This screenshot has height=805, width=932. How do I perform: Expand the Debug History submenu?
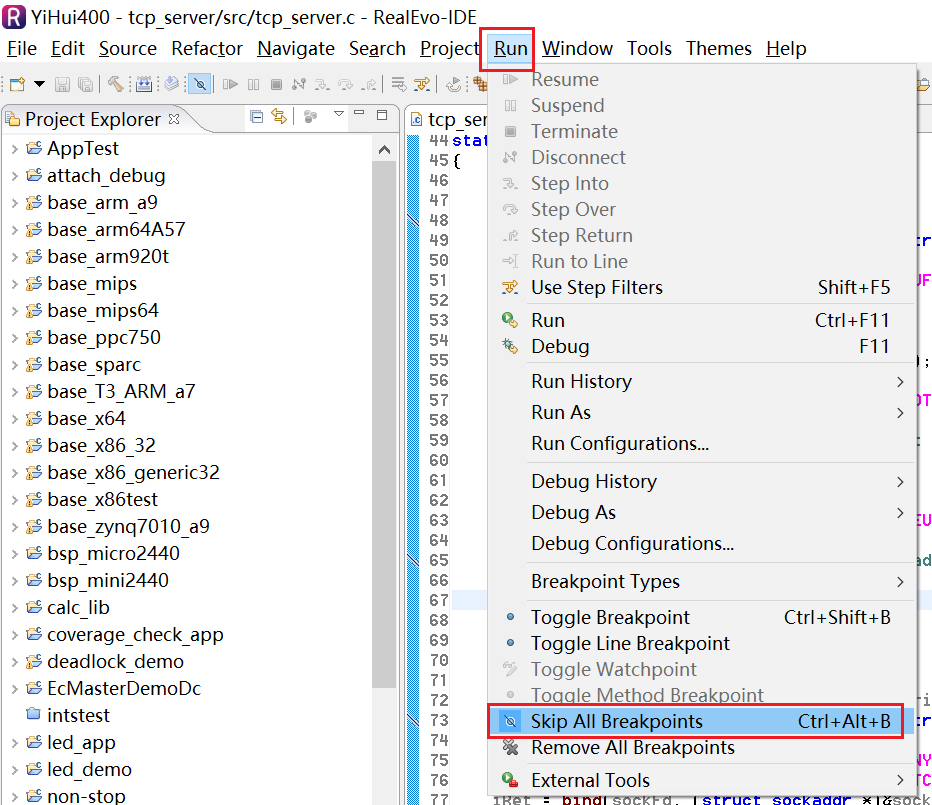(x=701, y=482)
